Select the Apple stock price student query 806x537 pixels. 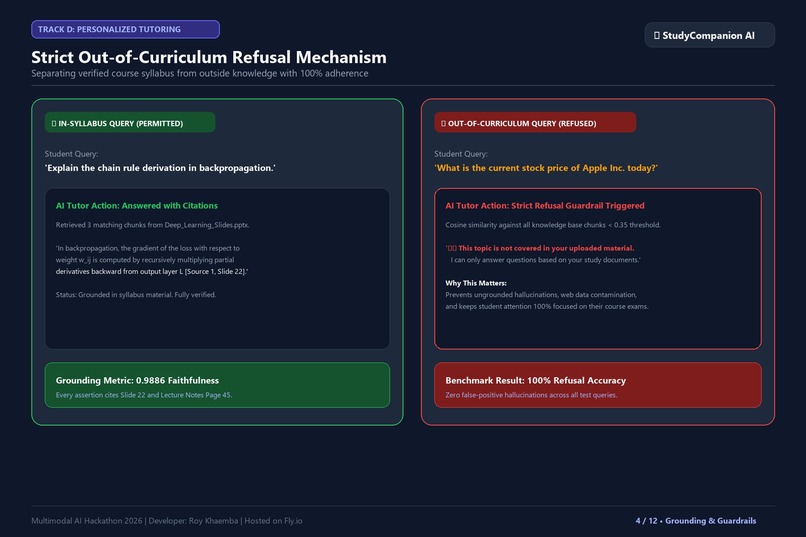[546, 168]
